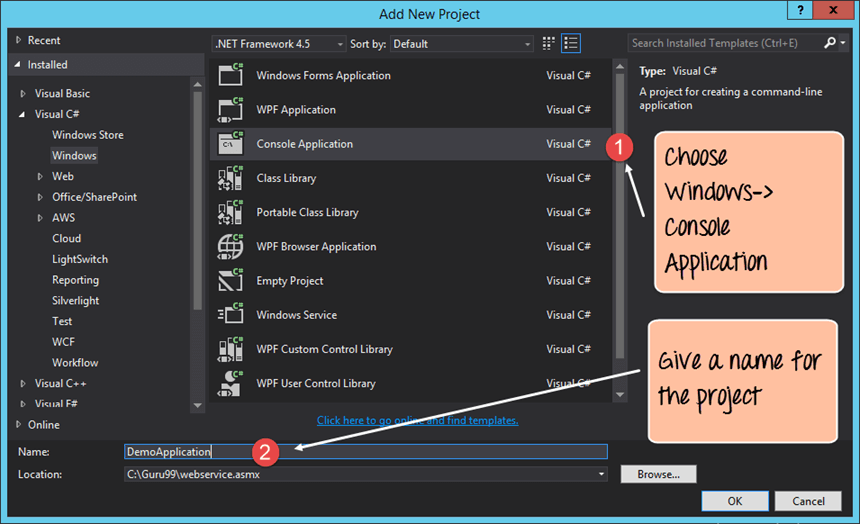
Task: Collapse the Visual C# tree node
Action: [24, 115]
